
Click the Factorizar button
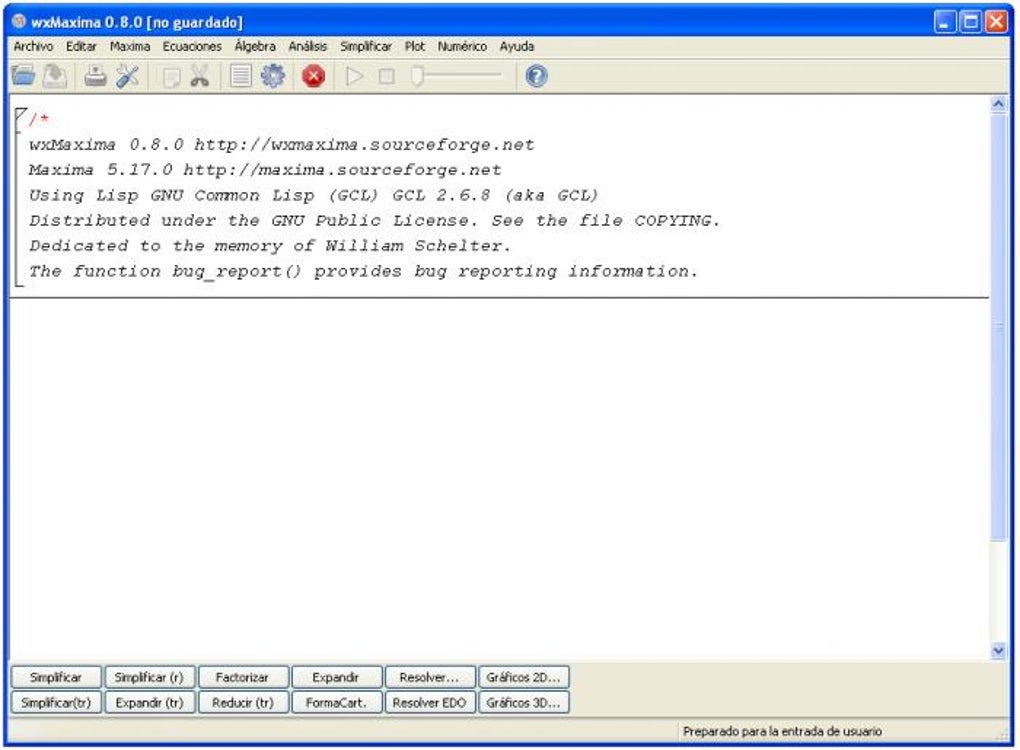[x=242, y=677]
